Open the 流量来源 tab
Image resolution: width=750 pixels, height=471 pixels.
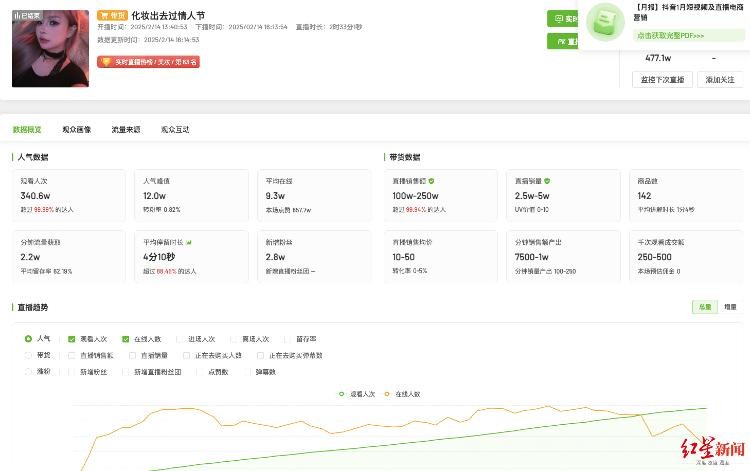[x=125, y=130]
